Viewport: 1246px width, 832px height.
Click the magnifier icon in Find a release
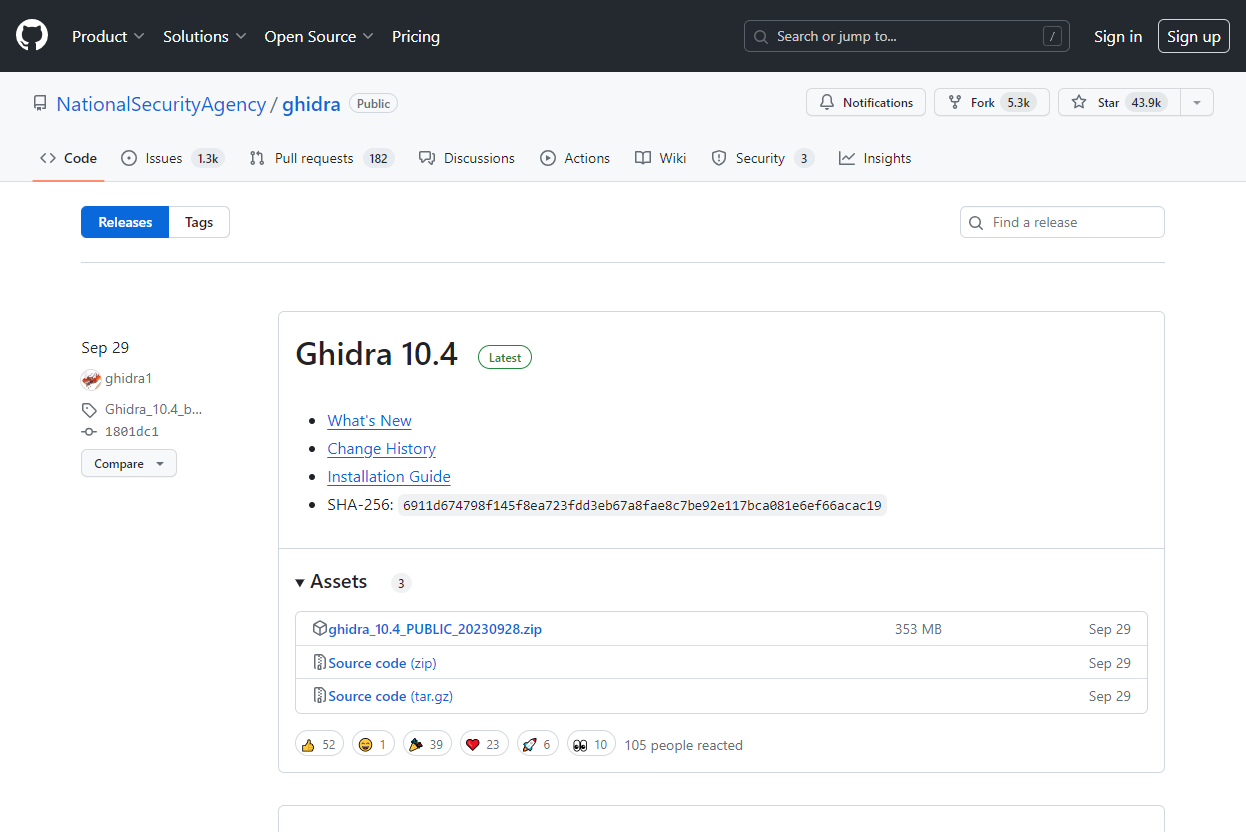[977, 223]
